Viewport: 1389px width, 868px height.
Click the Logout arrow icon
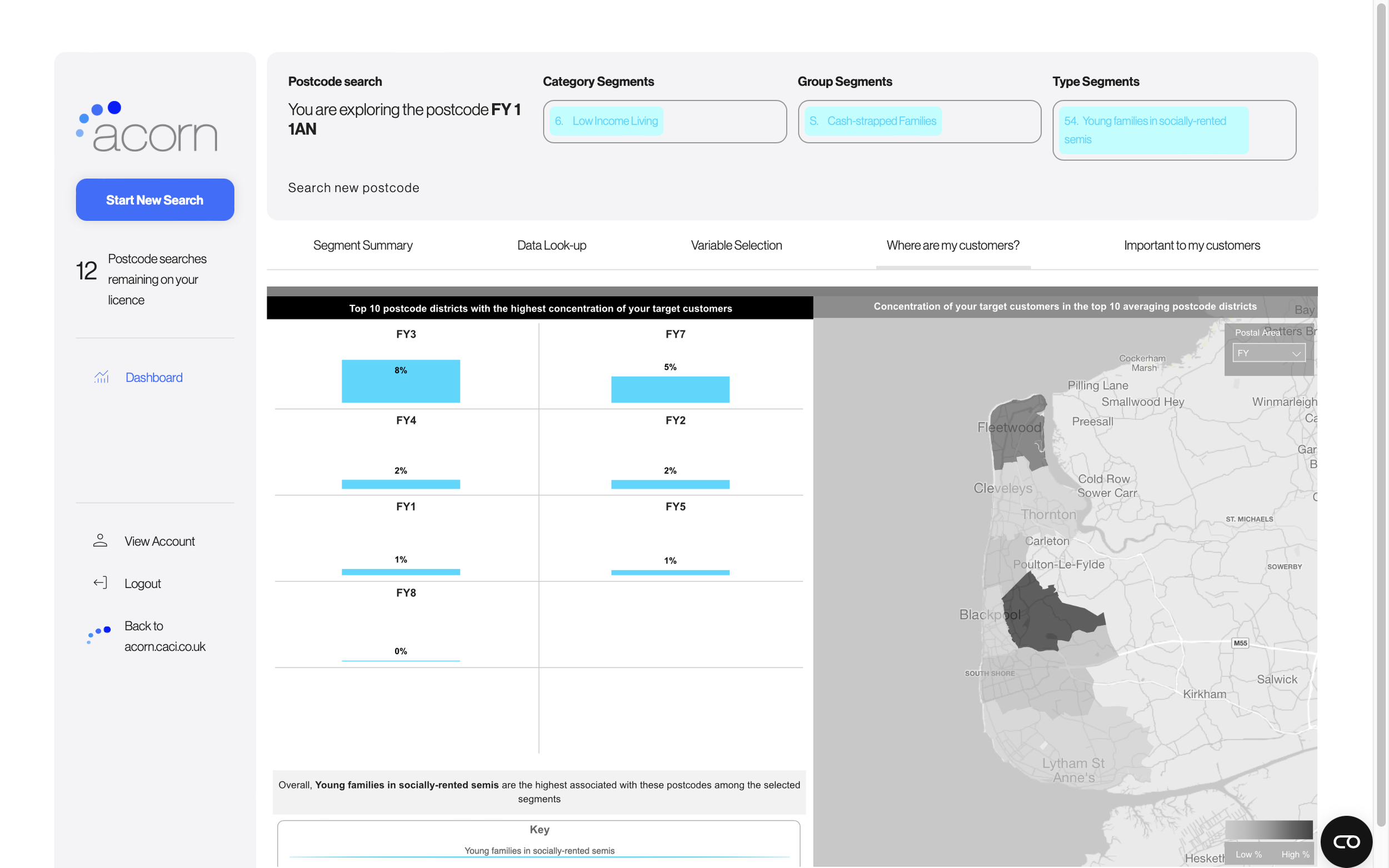(x=100, y=583)
